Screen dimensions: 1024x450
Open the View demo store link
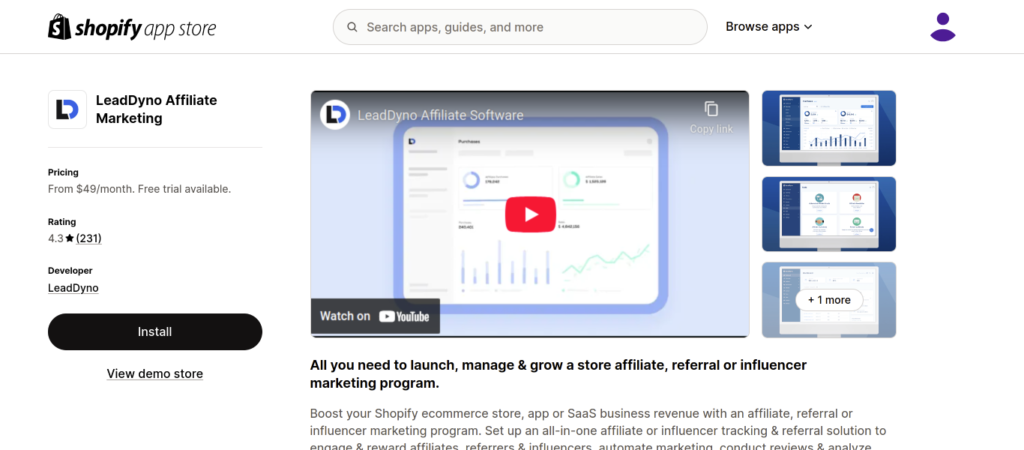155,374
